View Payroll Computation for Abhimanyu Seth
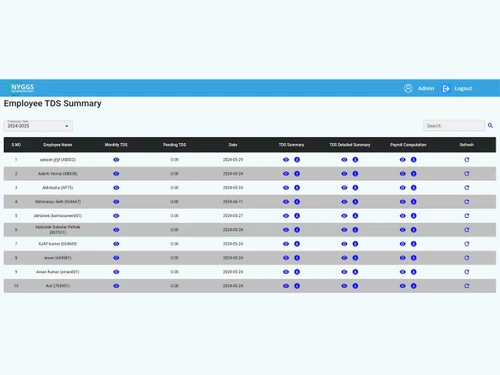 pyautogui.click(x=403, y=202)
